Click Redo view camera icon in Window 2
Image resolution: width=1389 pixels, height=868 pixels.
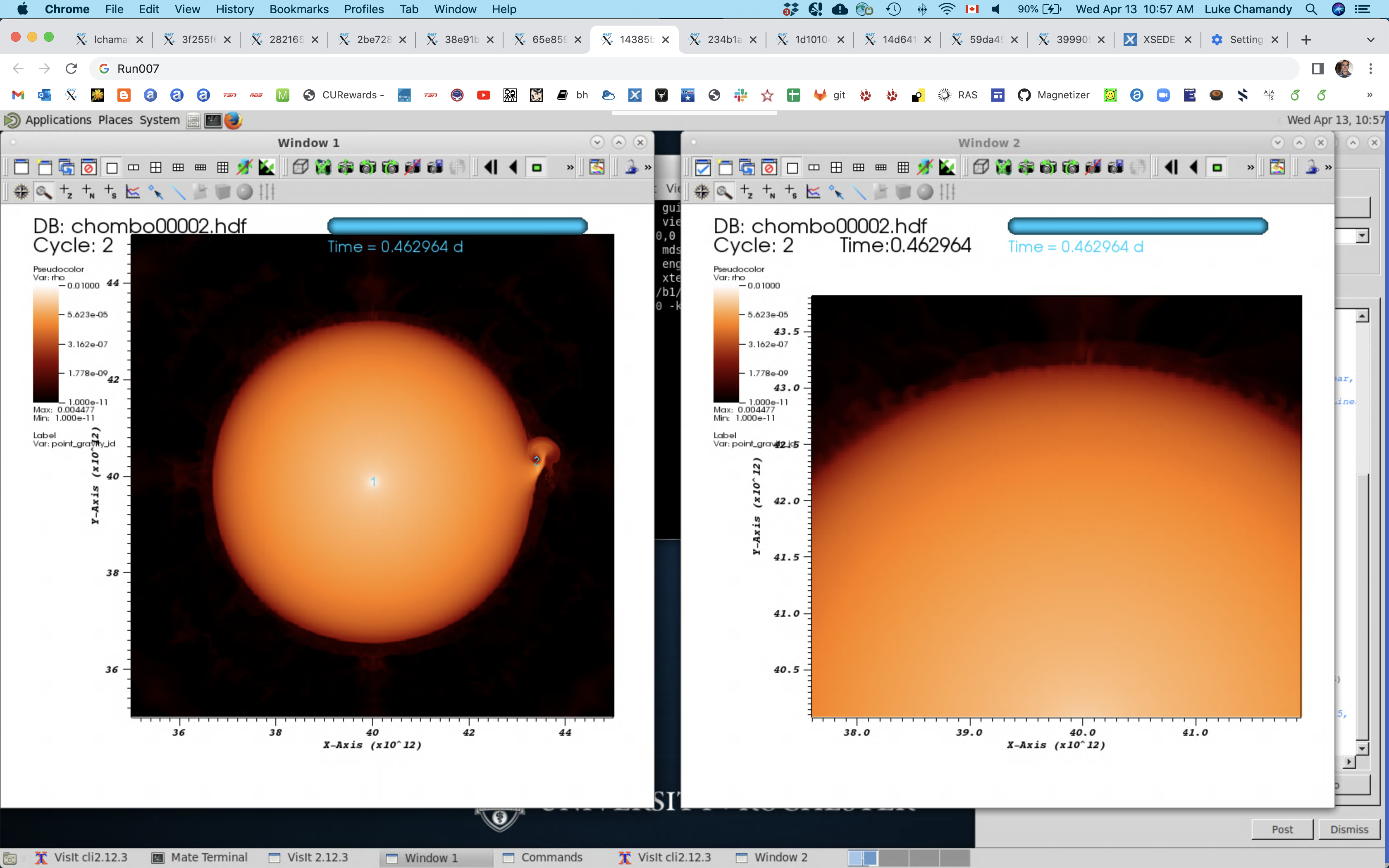point(1071,167)
